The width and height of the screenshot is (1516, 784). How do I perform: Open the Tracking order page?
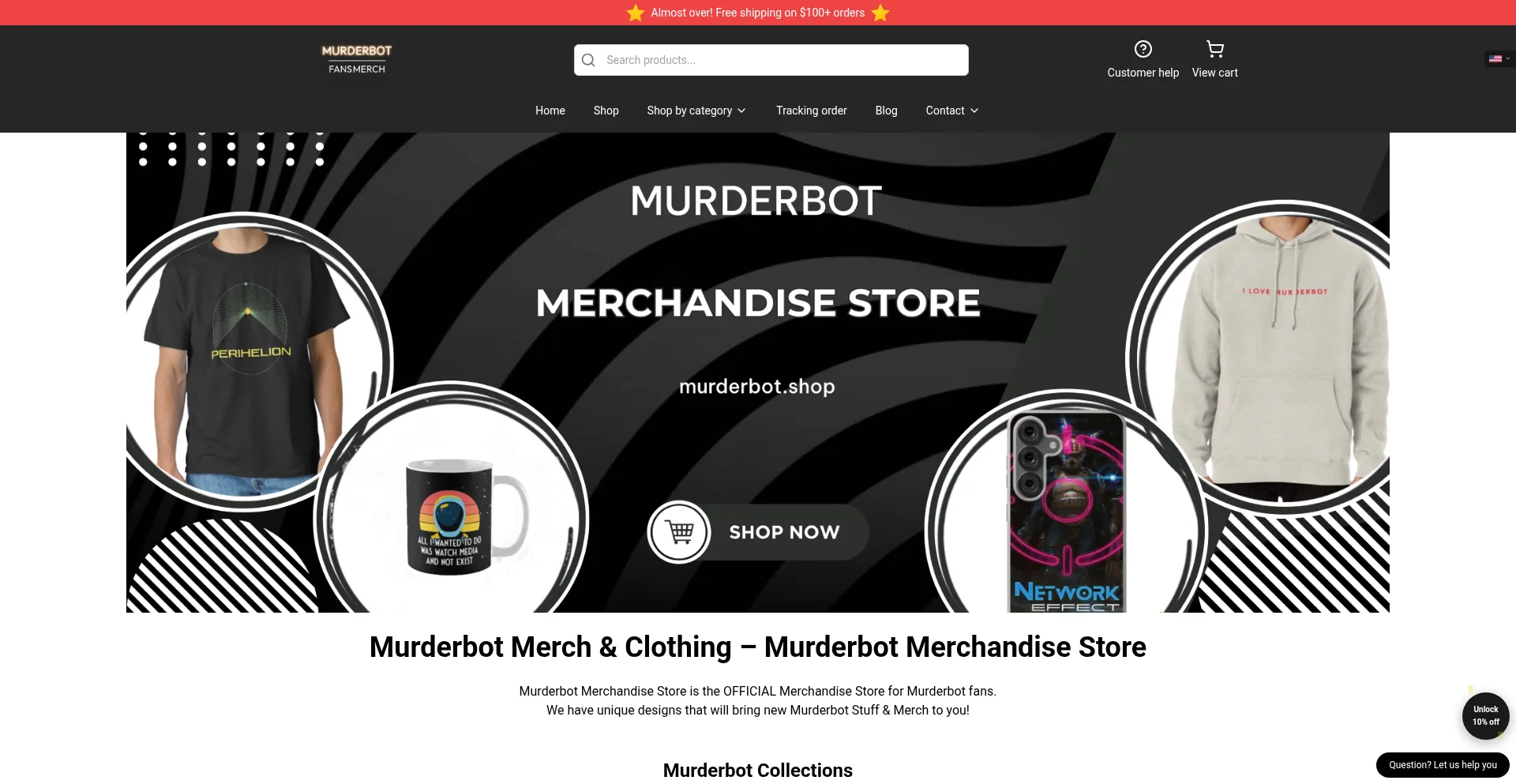point(812,111)
